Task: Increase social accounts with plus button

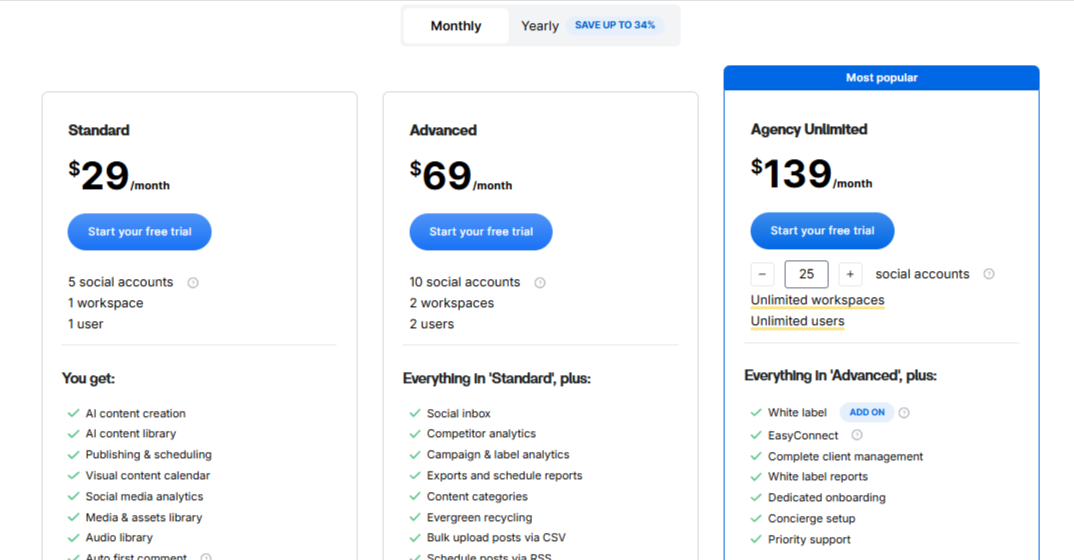Action: coord(850,274)
